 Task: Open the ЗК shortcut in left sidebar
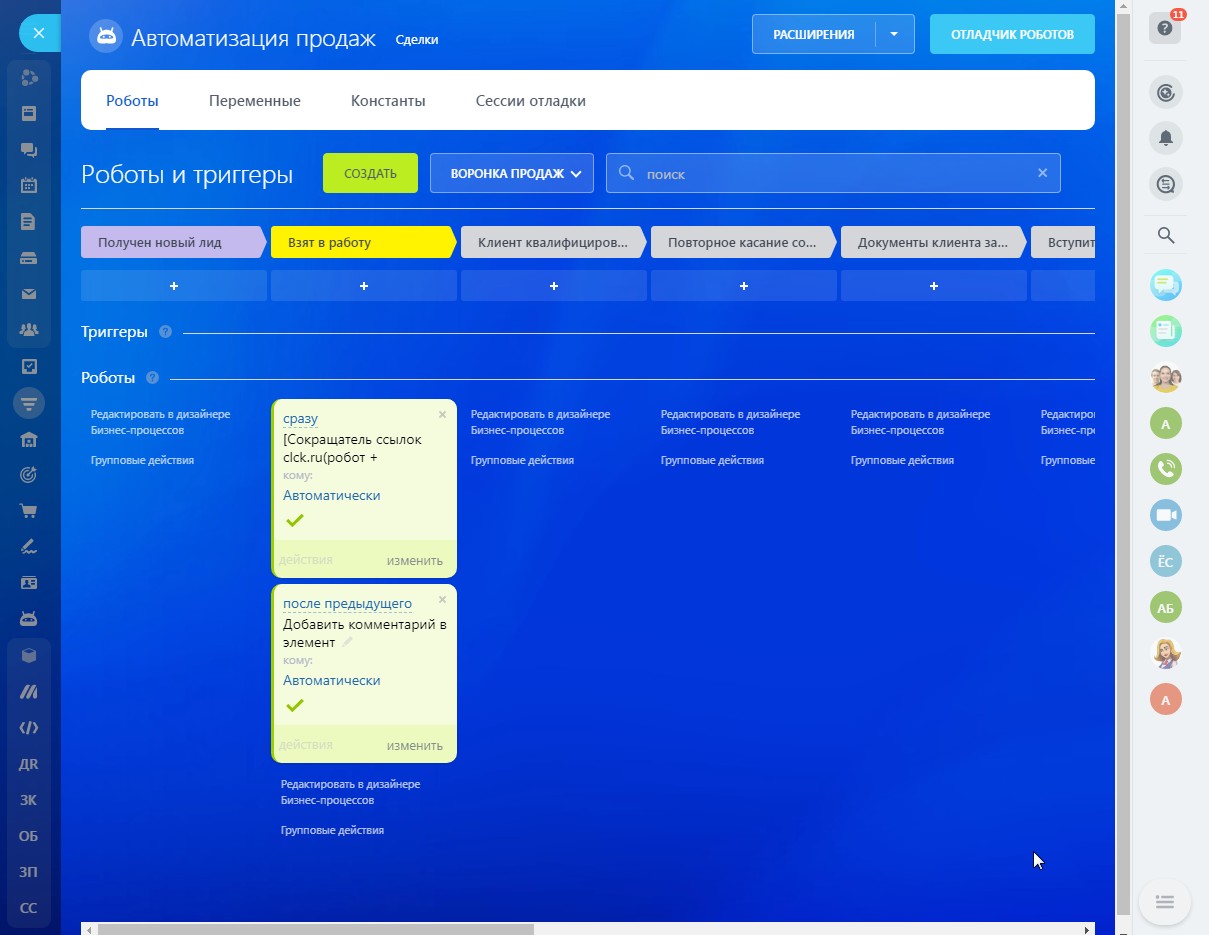pyautogui.click(x=29, y=800)
